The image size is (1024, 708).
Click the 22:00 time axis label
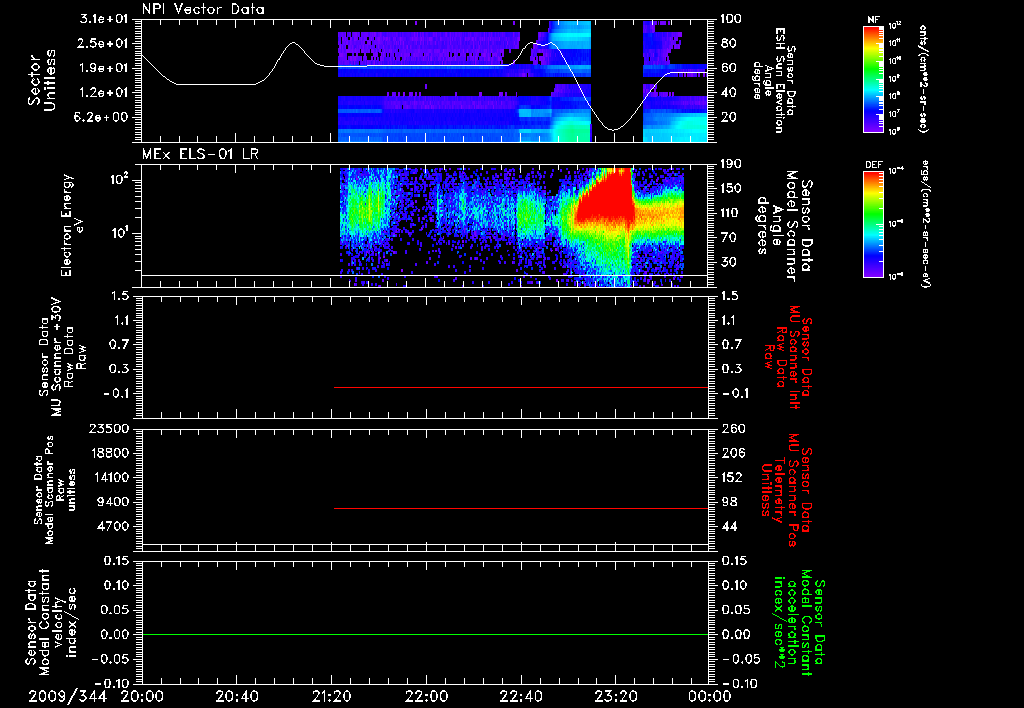426,696
